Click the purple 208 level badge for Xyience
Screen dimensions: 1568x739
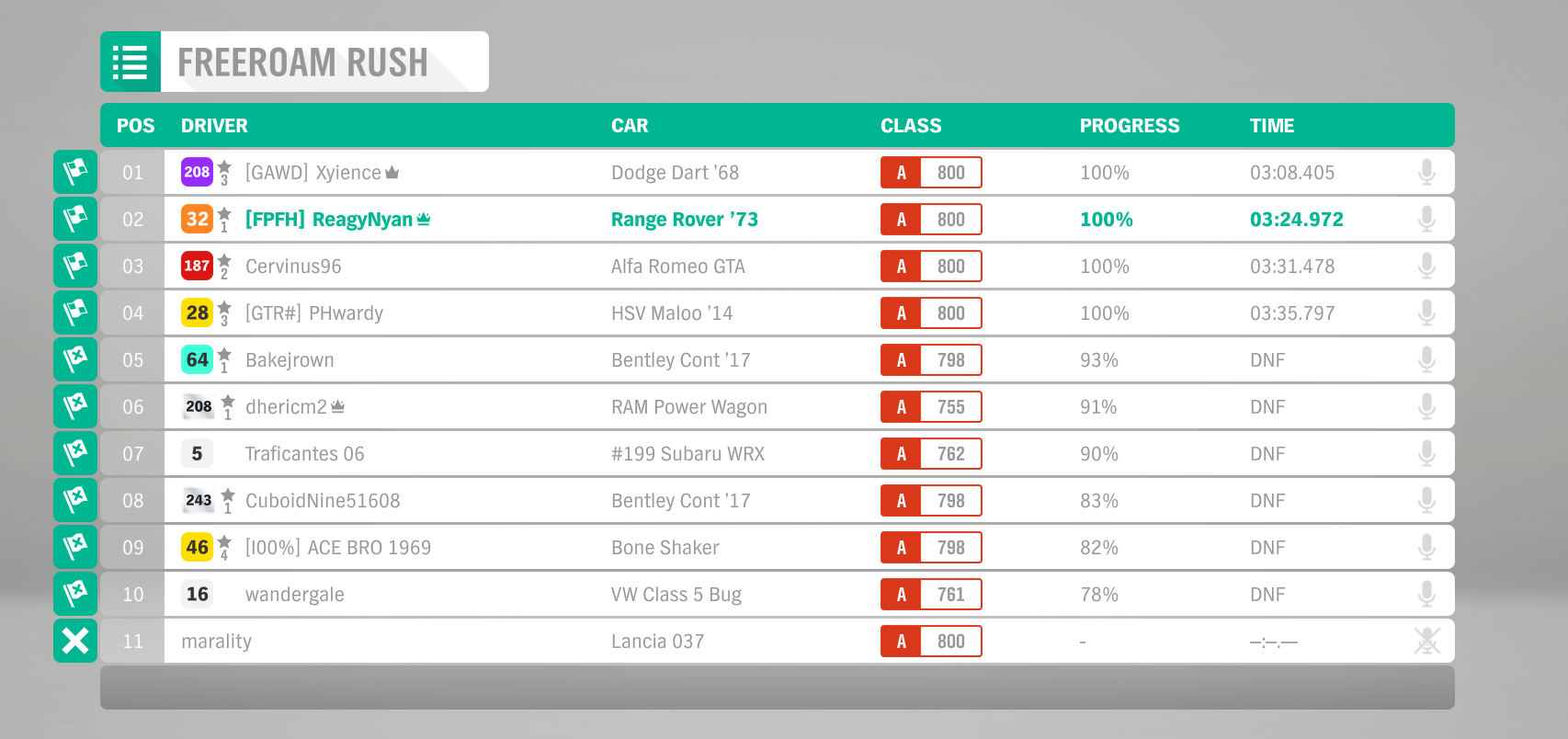tap(197, 172)
